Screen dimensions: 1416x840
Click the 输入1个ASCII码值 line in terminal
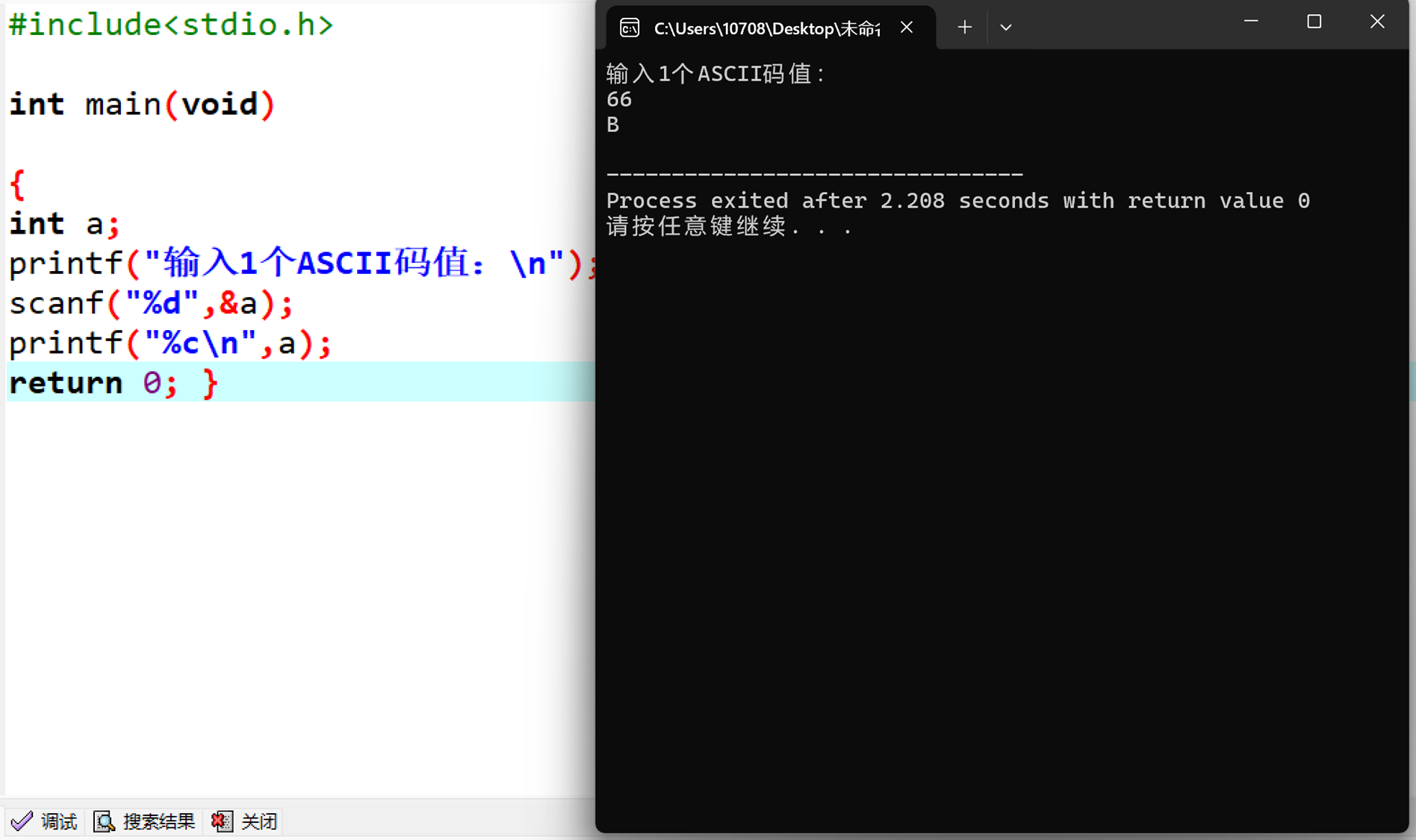[x=716, y=74]
